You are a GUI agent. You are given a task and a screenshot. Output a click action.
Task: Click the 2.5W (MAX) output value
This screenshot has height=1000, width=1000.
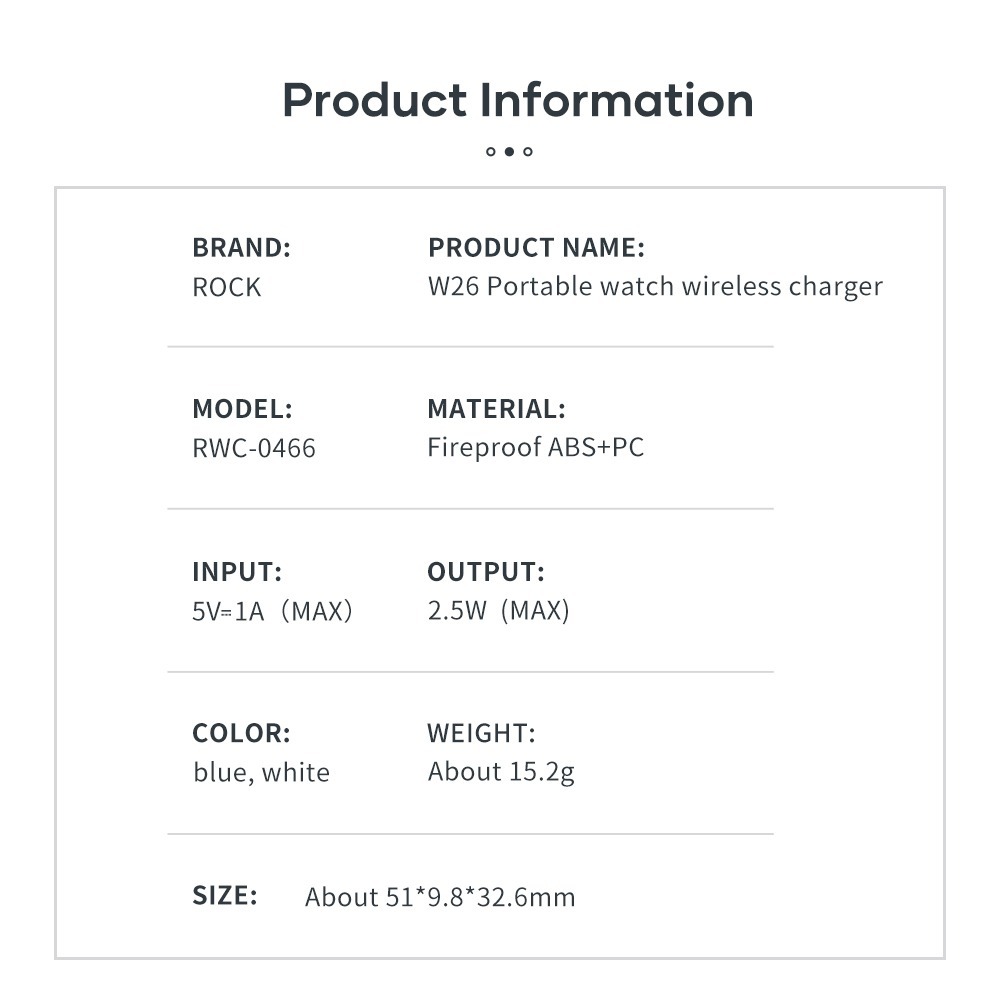click(x=498, y=610)
